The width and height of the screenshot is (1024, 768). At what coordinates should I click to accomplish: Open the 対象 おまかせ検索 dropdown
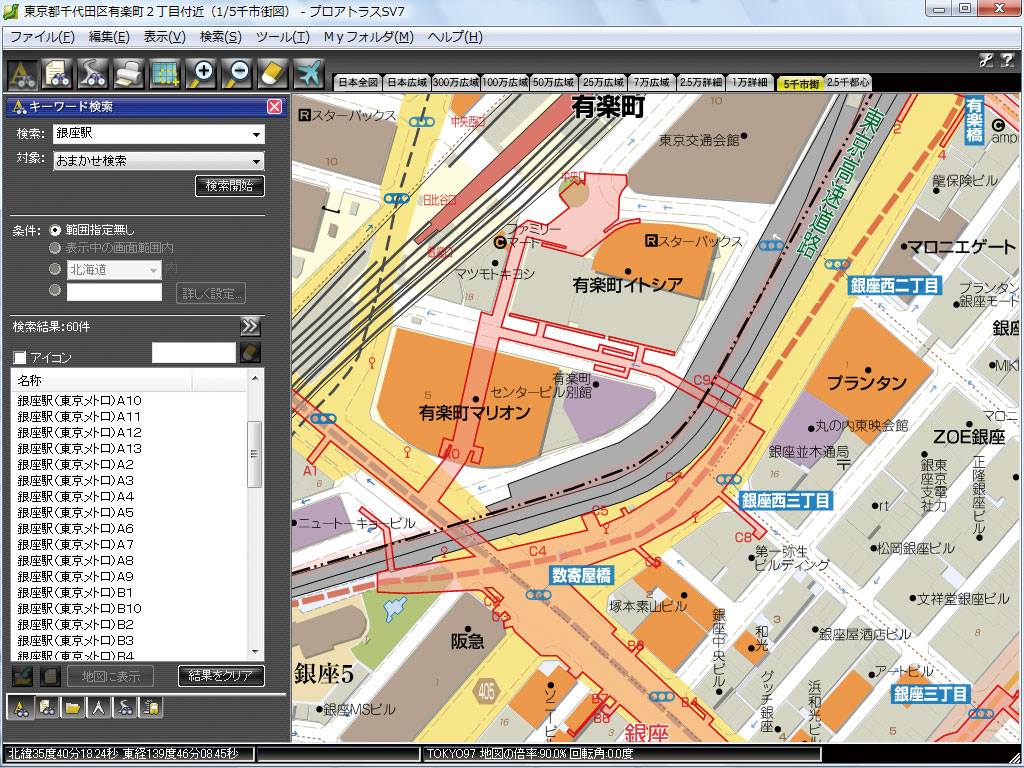(x=257, y=161)
